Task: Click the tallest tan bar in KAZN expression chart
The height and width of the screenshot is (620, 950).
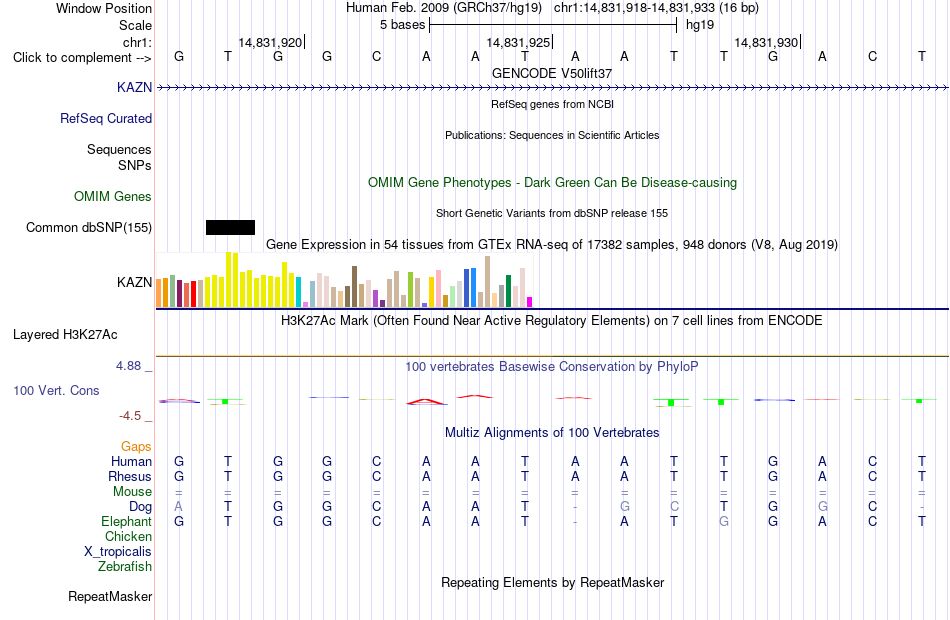Action: (487, 282)
